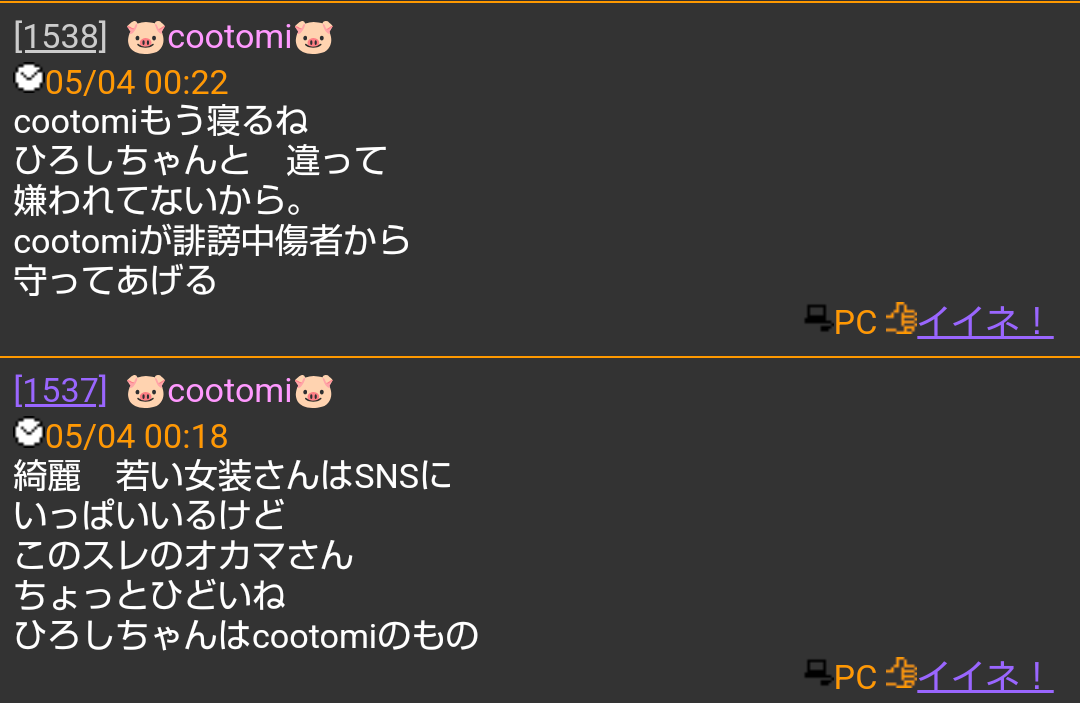This screenshot has width=1080, height=703.
Task: Click PC label text in post 1537
Action: 855,677
